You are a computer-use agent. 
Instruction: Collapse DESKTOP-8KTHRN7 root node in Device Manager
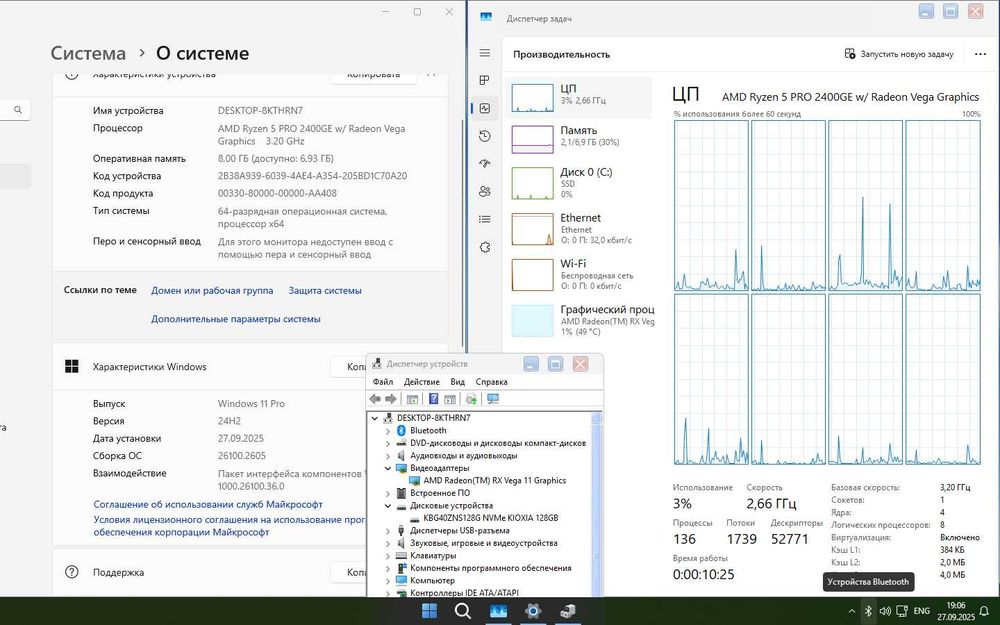pos(375,418)
